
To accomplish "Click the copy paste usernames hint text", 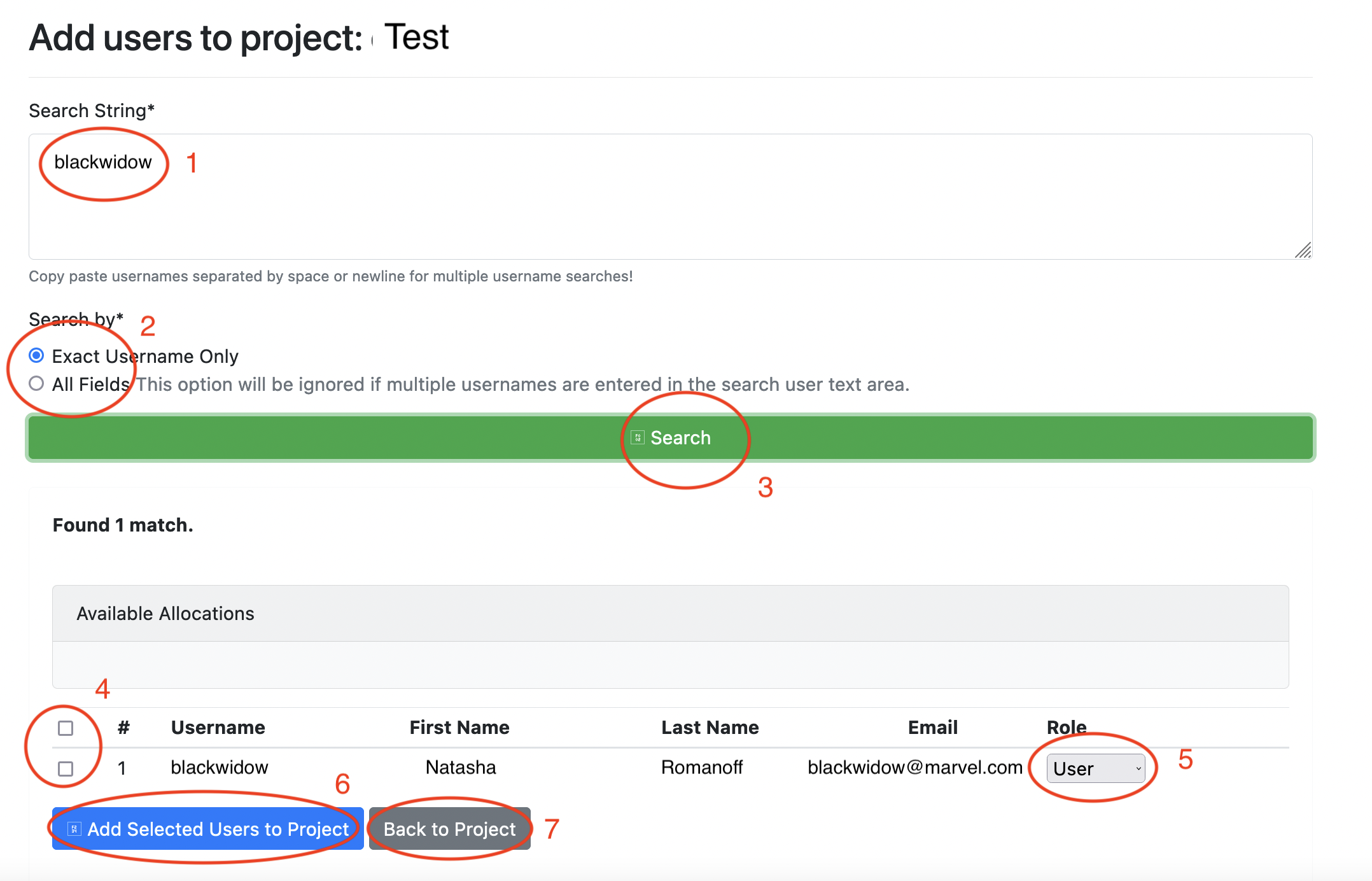I will [331, 276].
